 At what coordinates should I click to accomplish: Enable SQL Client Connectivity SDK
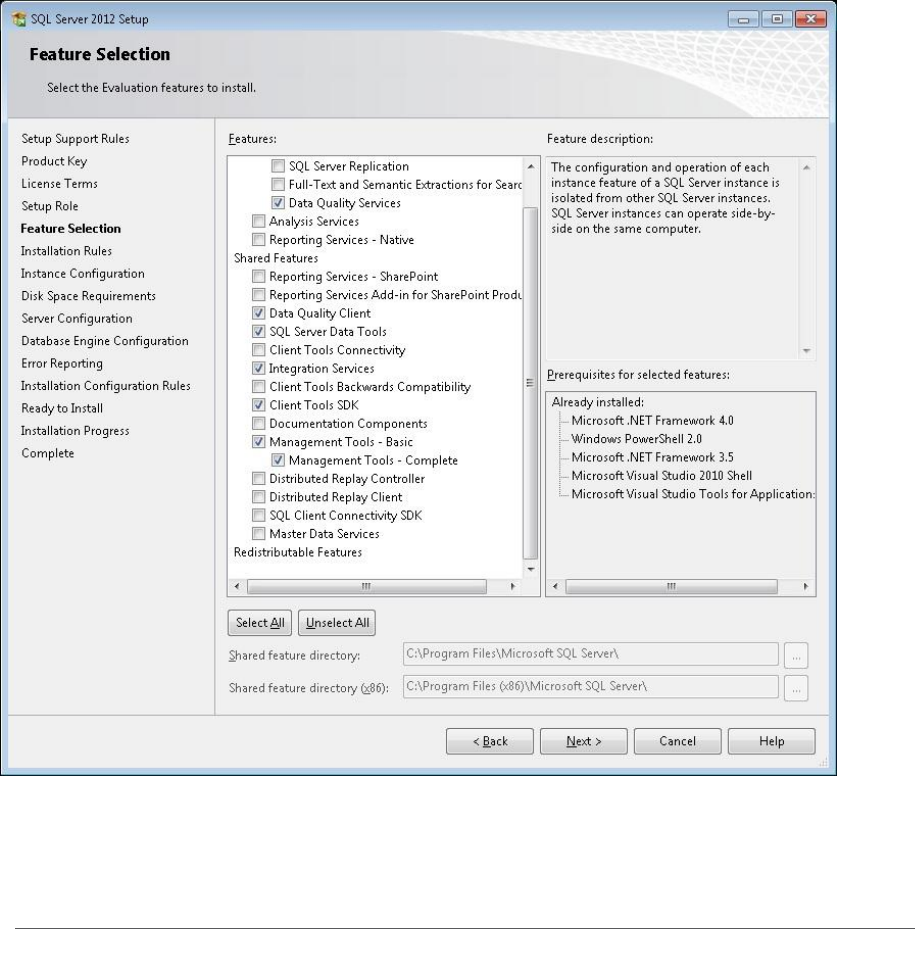pyautogui.click(x=258, y=516)
